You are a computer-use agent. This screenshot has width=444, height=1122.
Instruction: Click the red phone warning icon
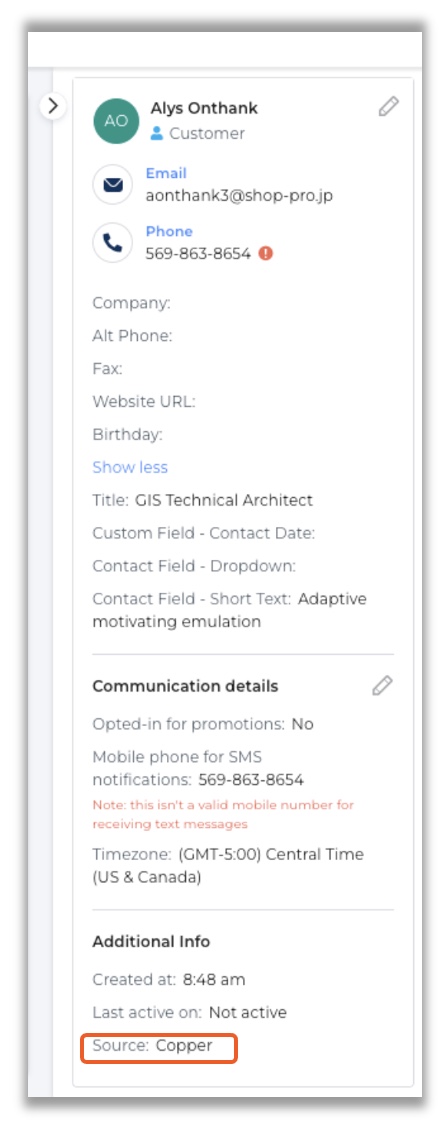pos(266,253)
